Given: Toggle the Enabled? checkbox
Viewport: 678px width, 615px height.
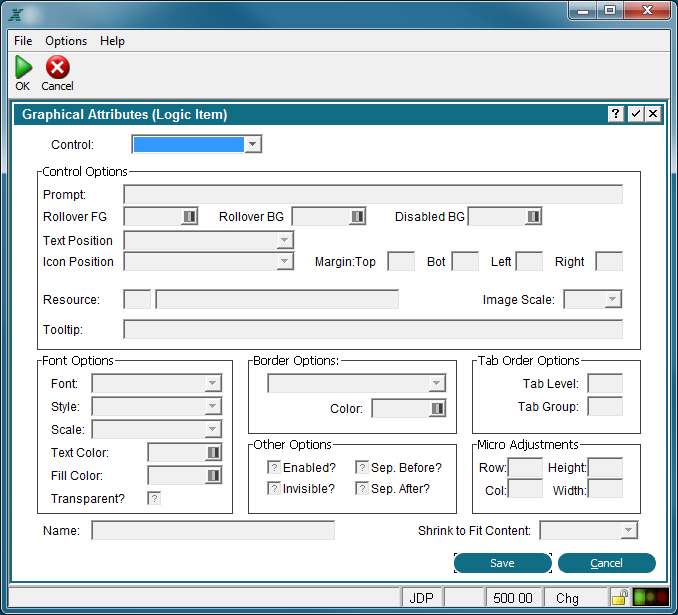Looking at the screenshot, I should tap(274, 468).
